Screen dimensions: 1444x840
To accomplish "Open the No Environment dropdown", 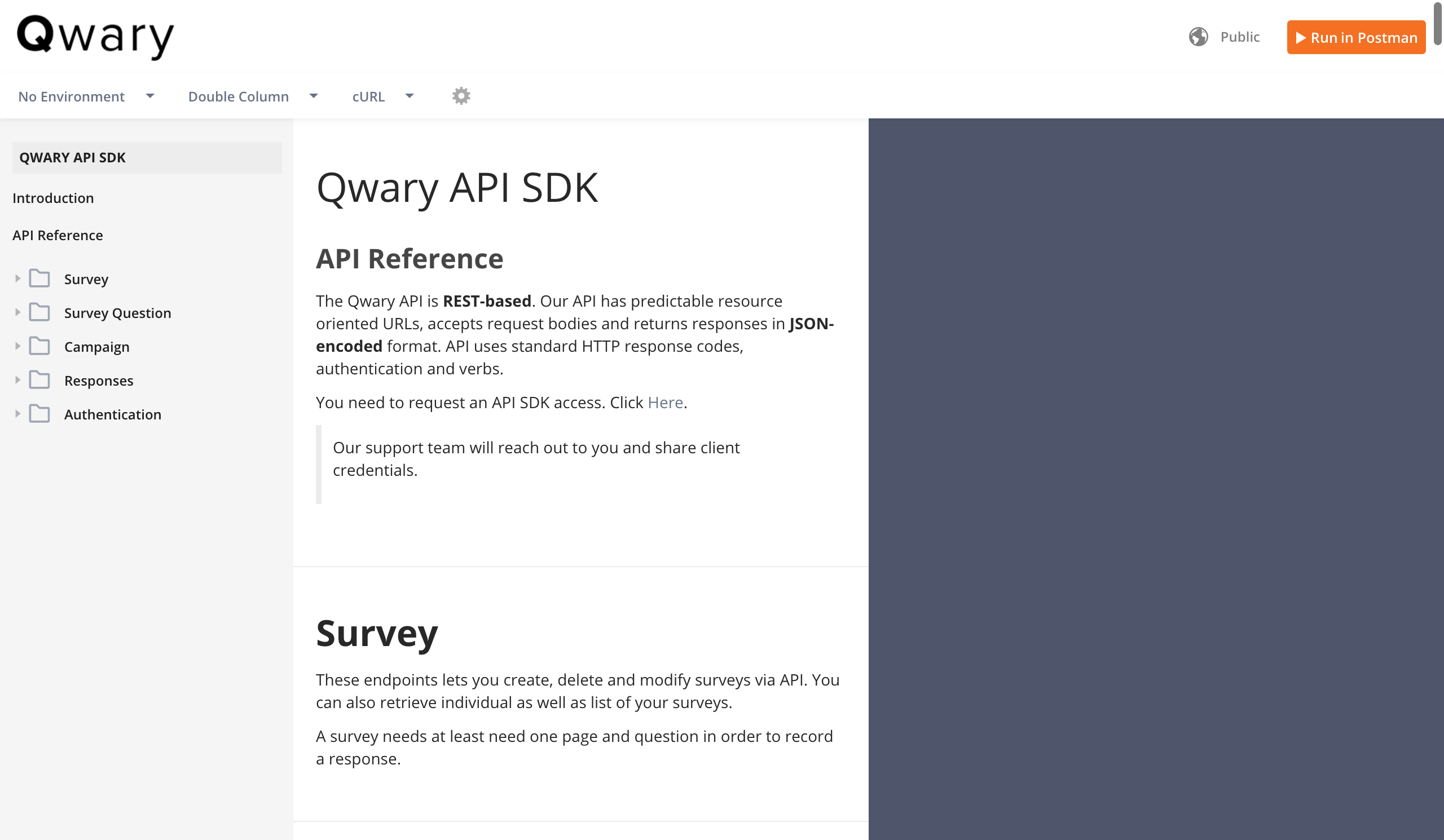I will (x=86, y=96).
